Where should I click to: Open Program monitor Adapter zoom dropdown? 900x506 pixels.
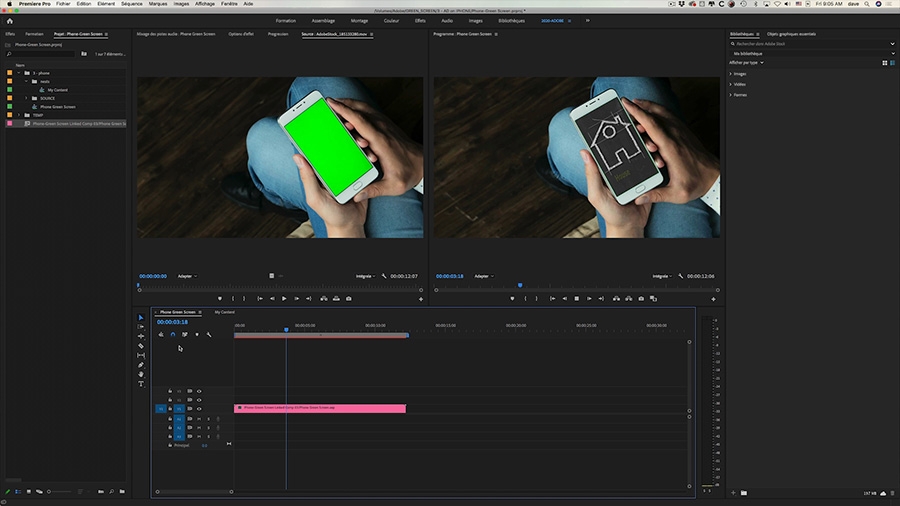pyautogui.click(x=484, y=276)
